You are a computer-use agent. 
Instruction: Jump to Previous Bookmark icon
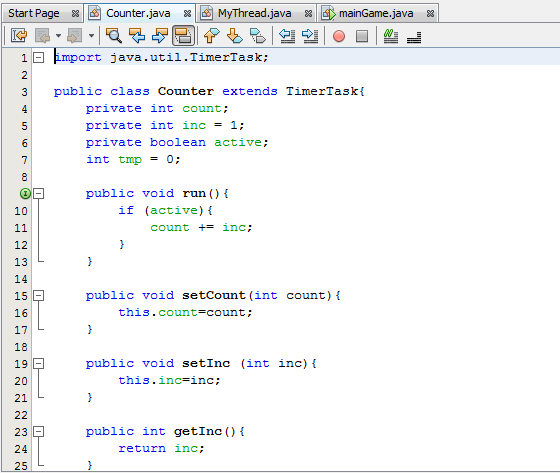coord(211,36)
